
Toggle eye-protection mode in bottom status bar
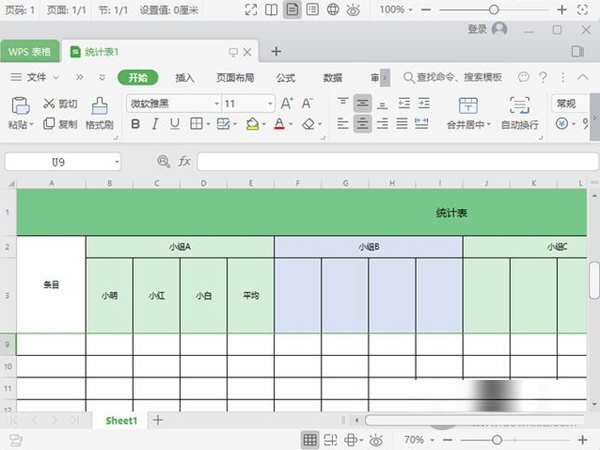pyautogui.click(x=375, y=440)
